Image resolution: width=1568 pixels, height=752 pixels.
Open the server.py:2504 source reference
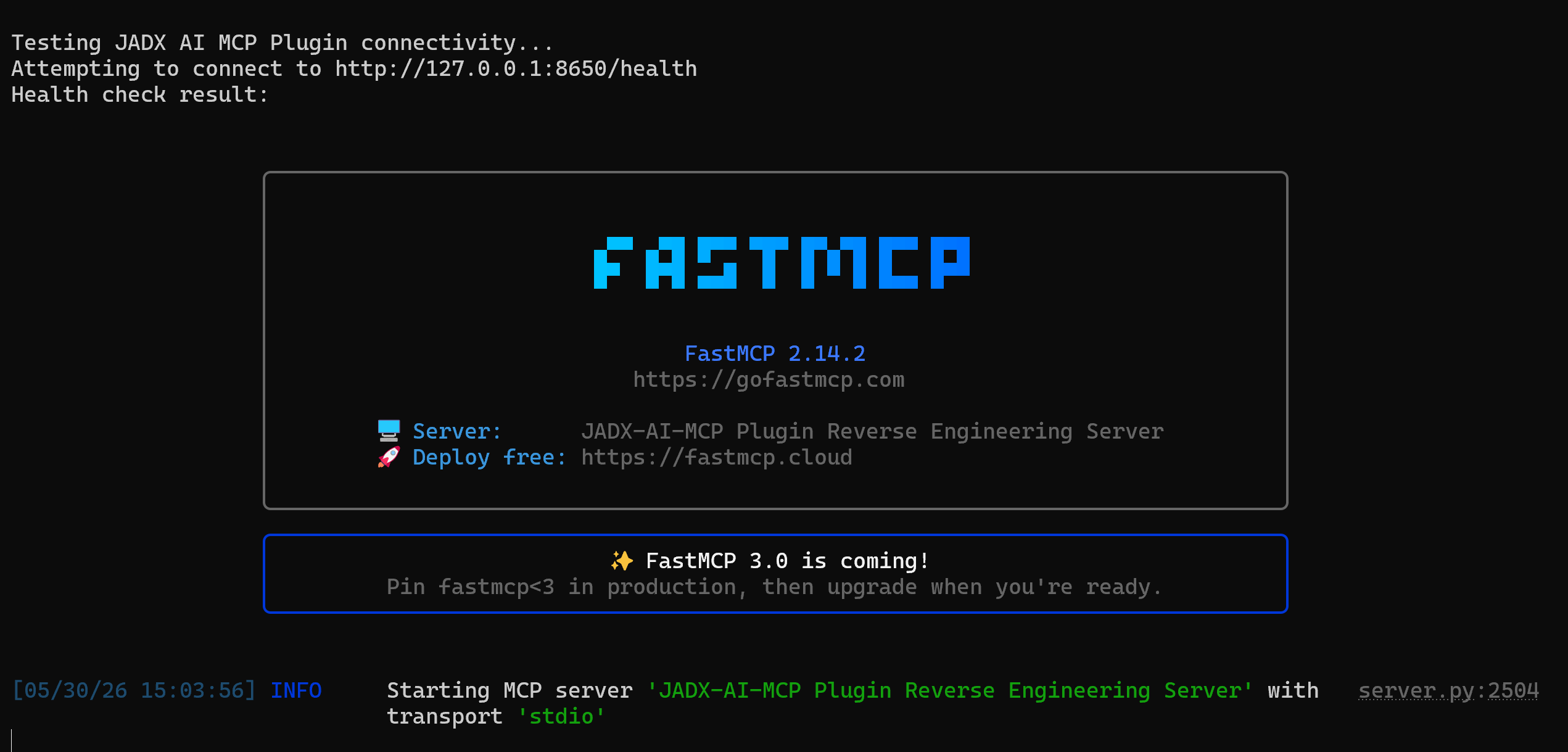[x=1448, y=690]
